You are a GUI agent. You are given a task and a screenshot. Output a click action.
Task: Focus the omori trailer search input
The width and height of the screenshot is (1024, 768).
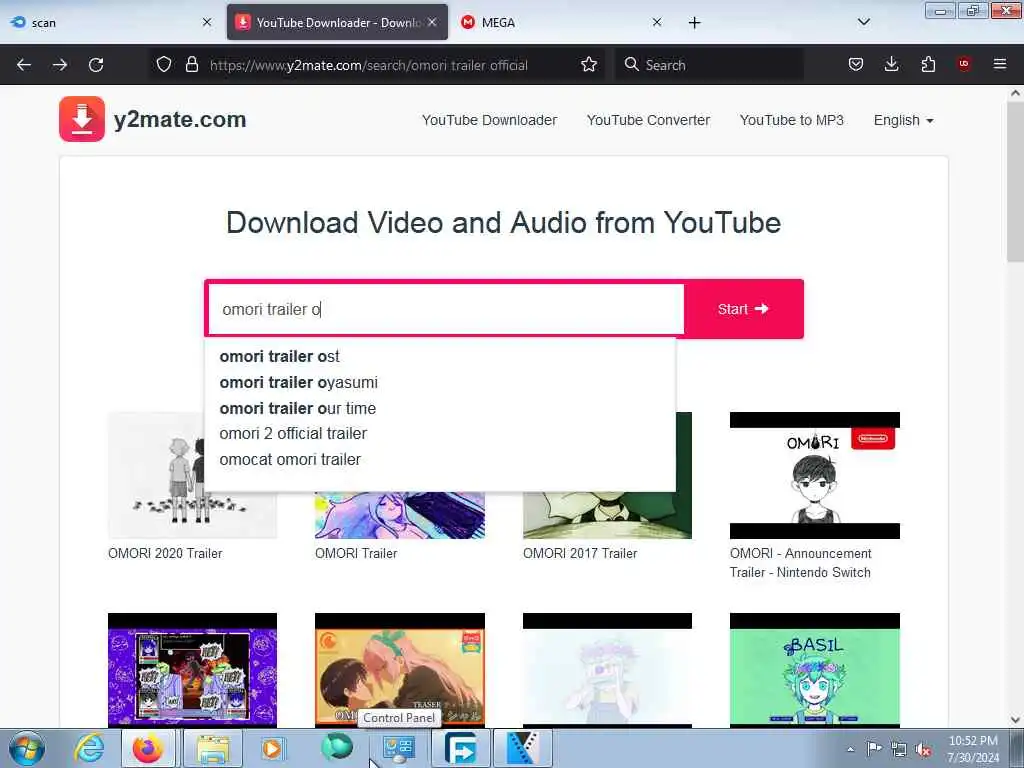445,309
